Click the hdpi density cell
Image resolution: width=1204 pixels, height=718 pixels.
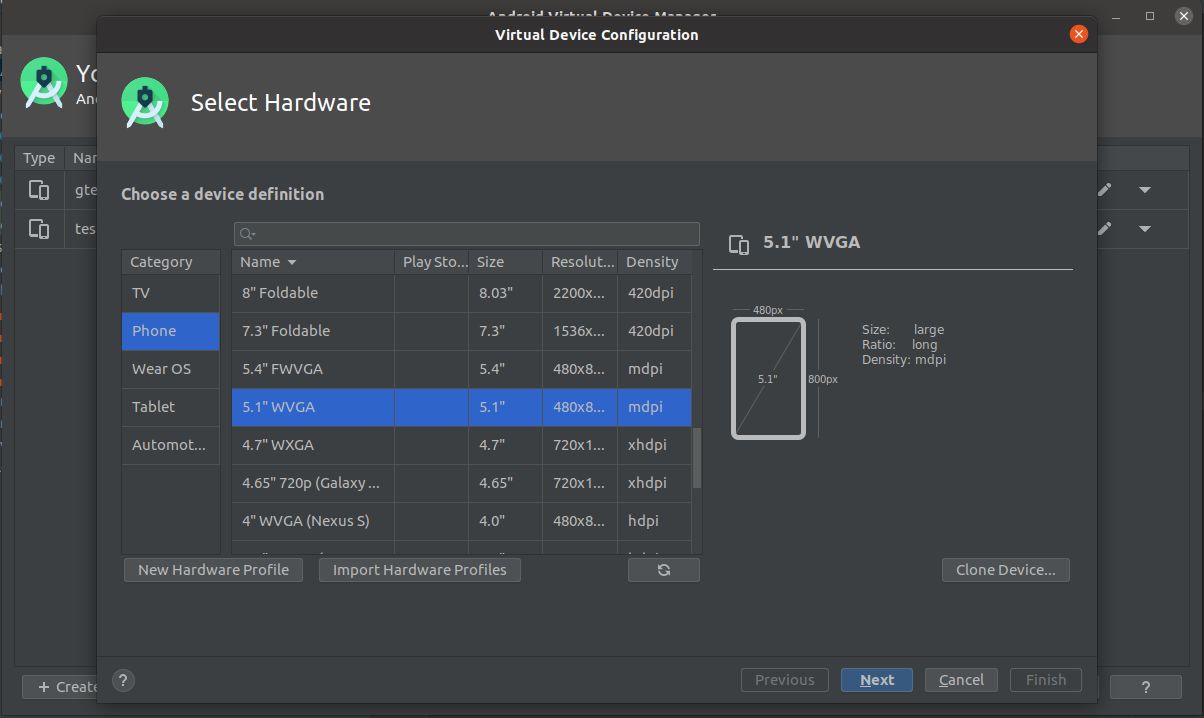(x=655, y=521)
